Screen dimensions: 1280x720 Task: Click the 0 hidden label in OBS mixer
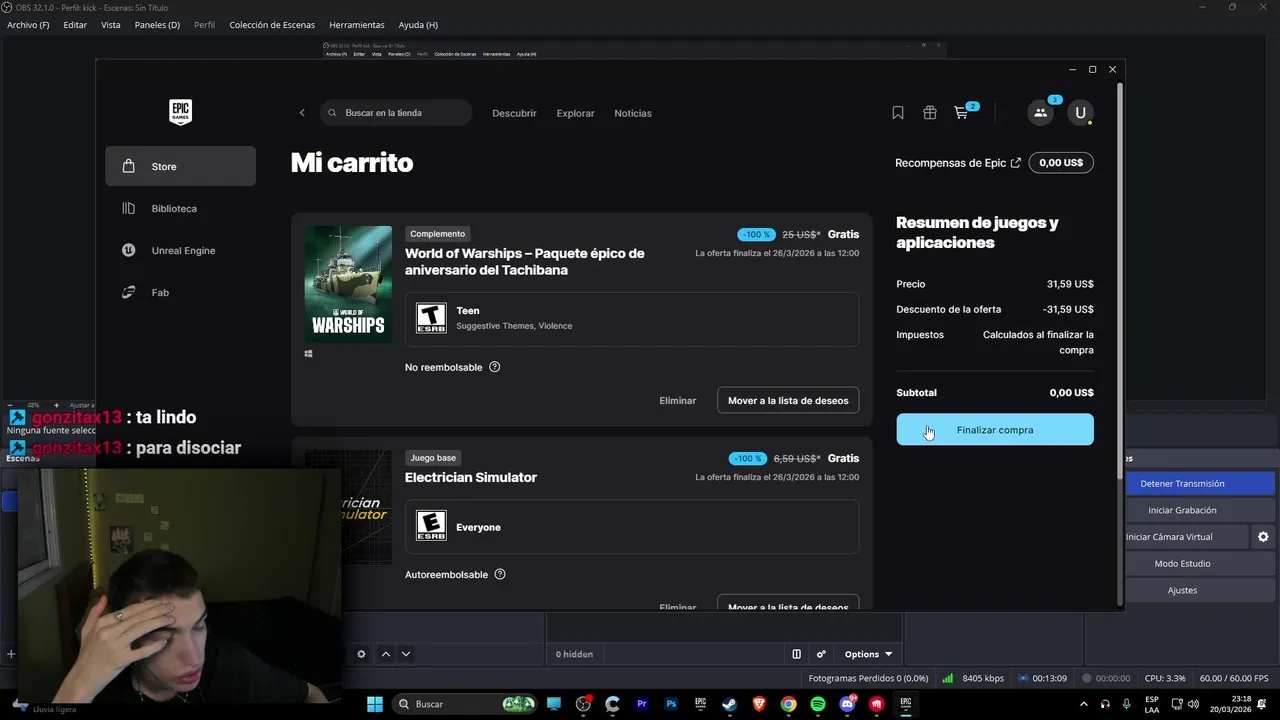click(574, 654)
